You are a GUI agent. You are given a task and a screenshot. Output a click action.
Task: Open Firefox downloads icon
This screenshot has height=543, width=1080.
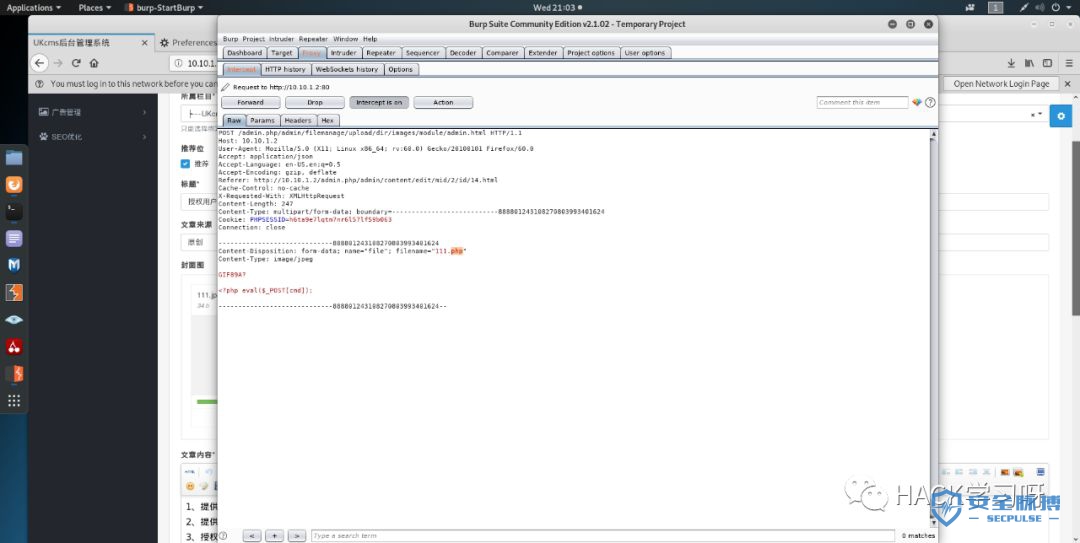1011,63
